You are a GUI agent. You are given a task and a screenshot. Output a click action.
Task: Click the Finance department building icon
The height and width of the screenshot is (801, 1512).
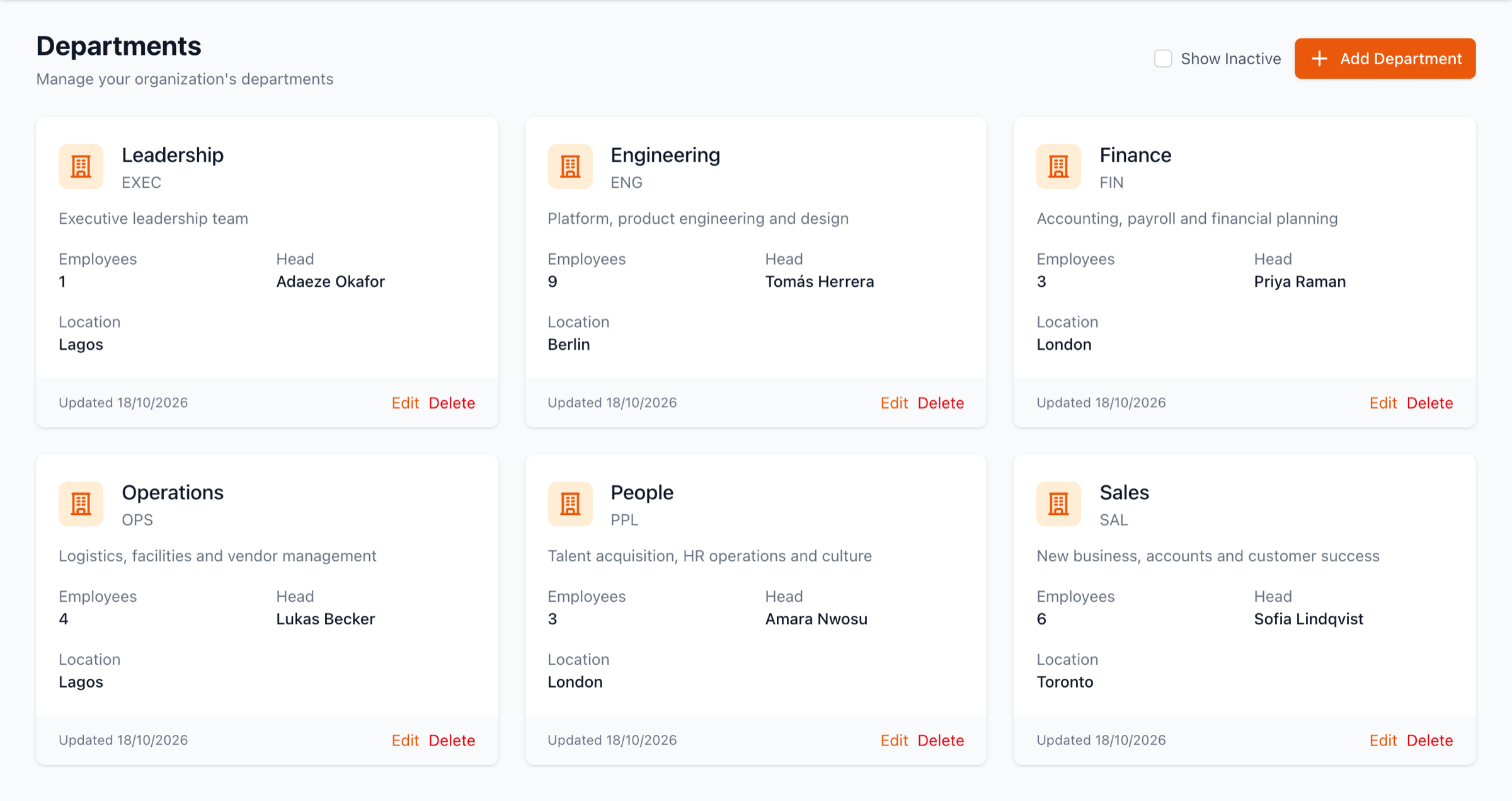1058,167
